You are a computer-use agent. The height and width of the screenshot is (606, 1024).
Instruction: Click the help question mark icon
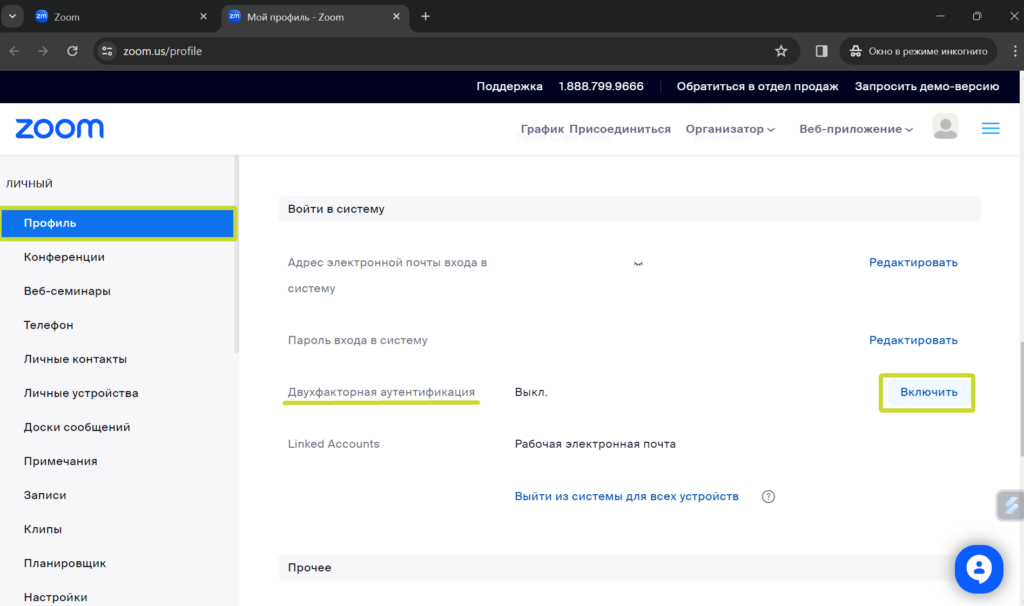[768, 496]
